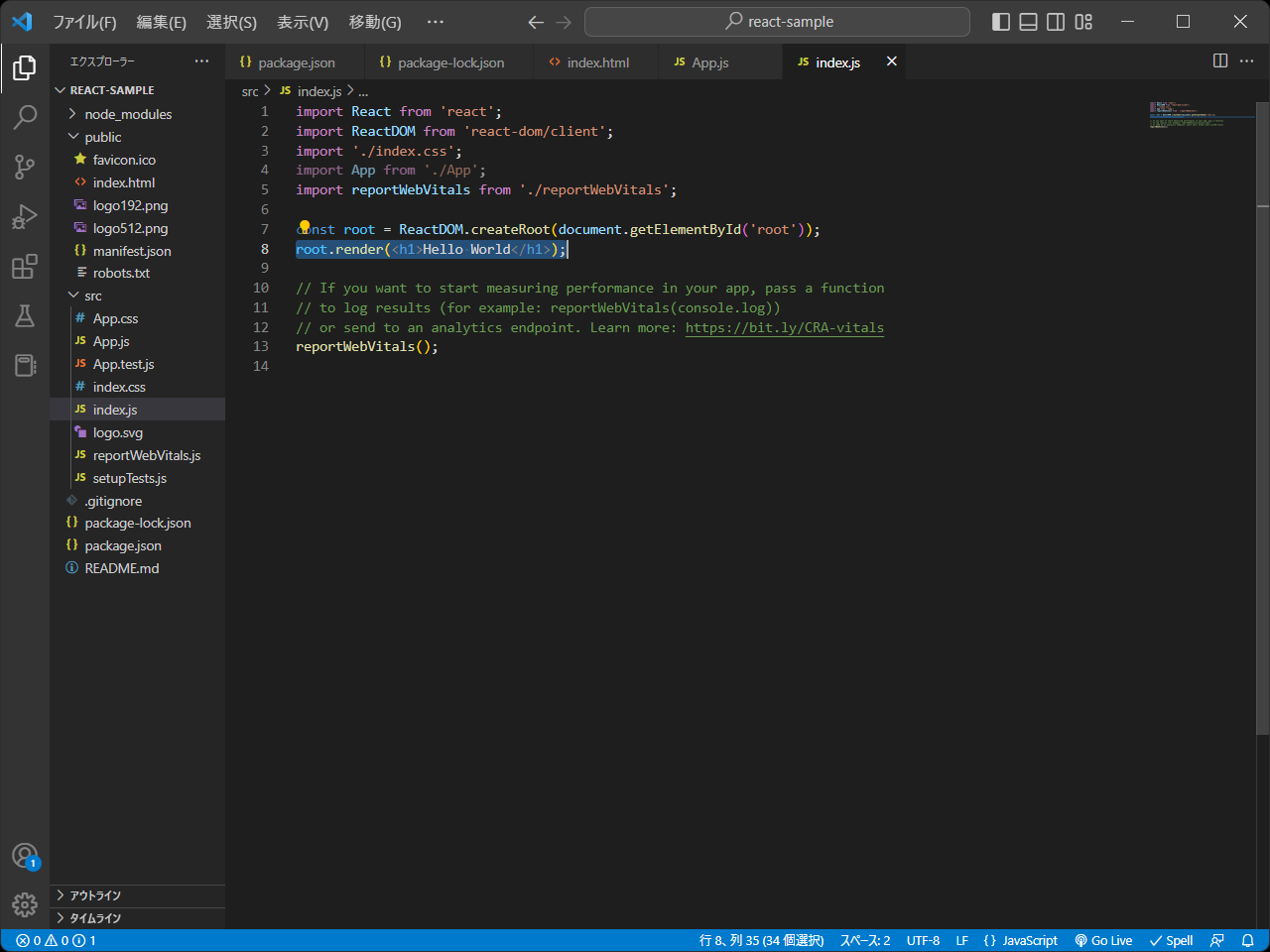Open logo192.png in the explorer
This screenshot has height=952, width=1270.
tap(137, 205)
